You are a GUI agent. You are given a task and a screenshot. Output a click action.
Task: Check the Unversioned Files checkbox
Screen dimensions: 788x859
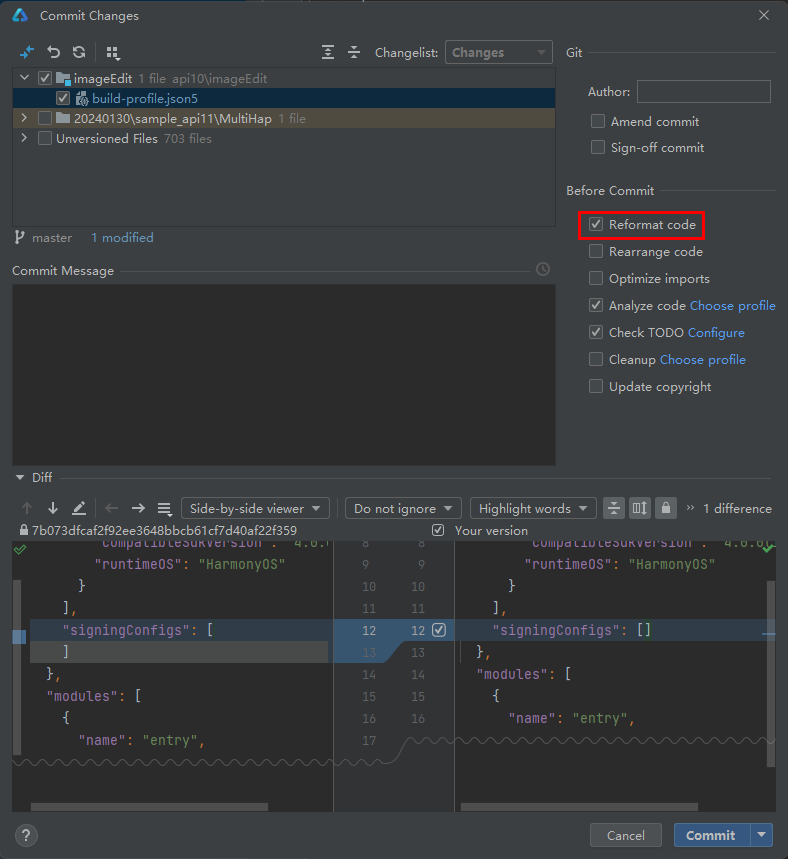[45, 139]
